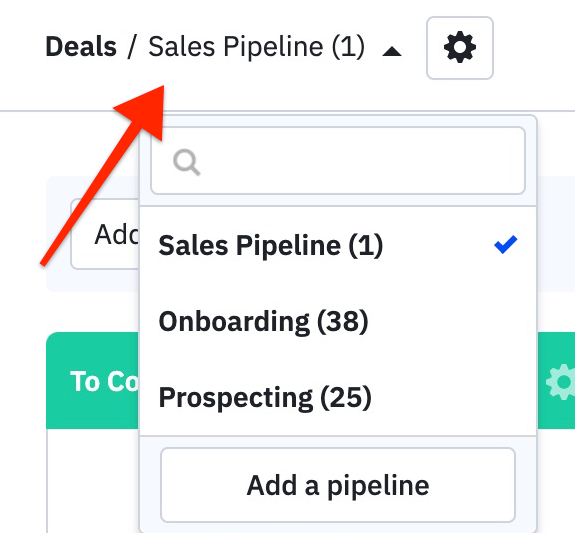Click the Add a pipeline button
This screenshot has width=575, height=533.
(x=338, y=485)
